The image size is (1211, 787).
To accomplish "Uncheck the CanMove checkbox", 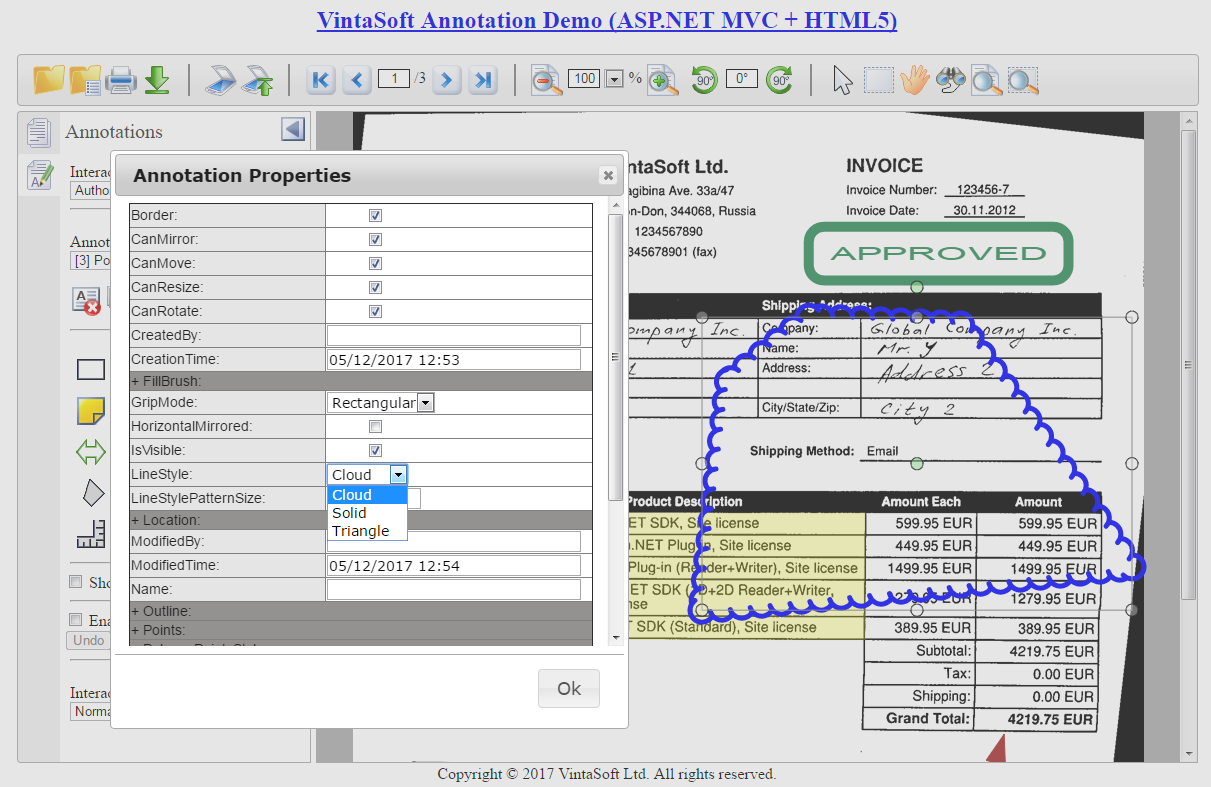I will point(375,263).
